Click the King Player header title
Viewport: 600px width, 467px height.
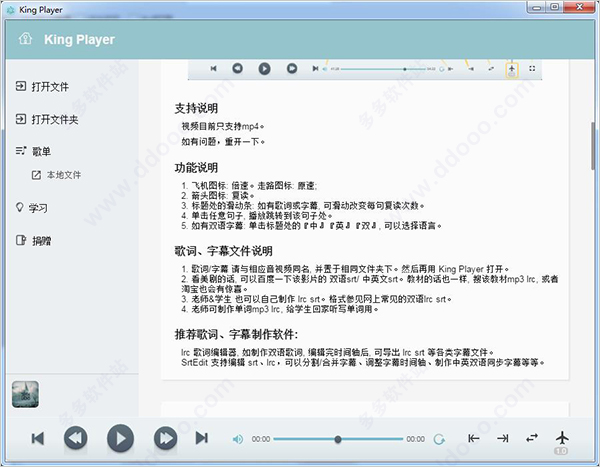click(79, 39)
